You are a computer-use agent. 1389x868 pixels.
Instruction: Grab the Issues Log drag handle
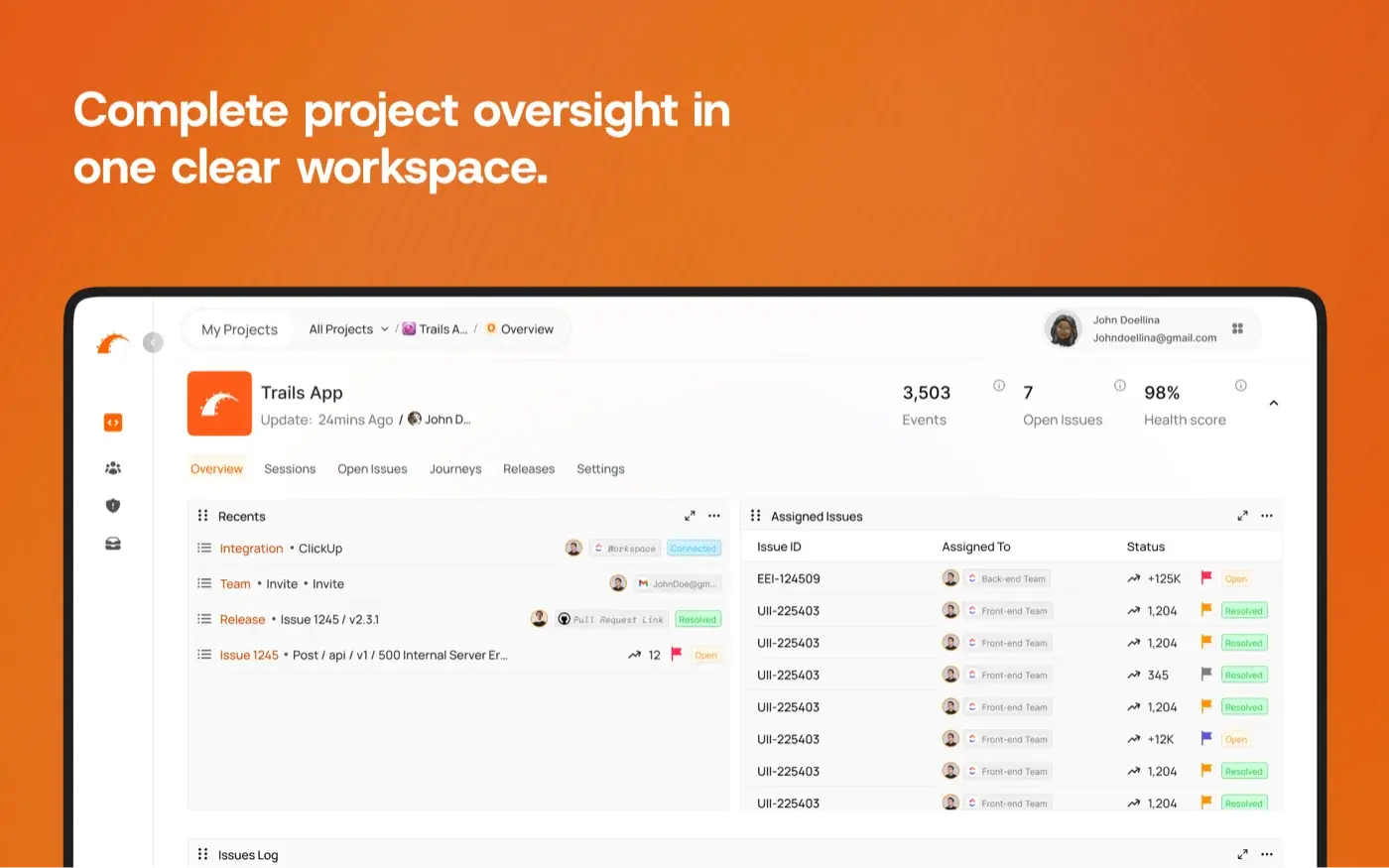[x=202, y=854]
